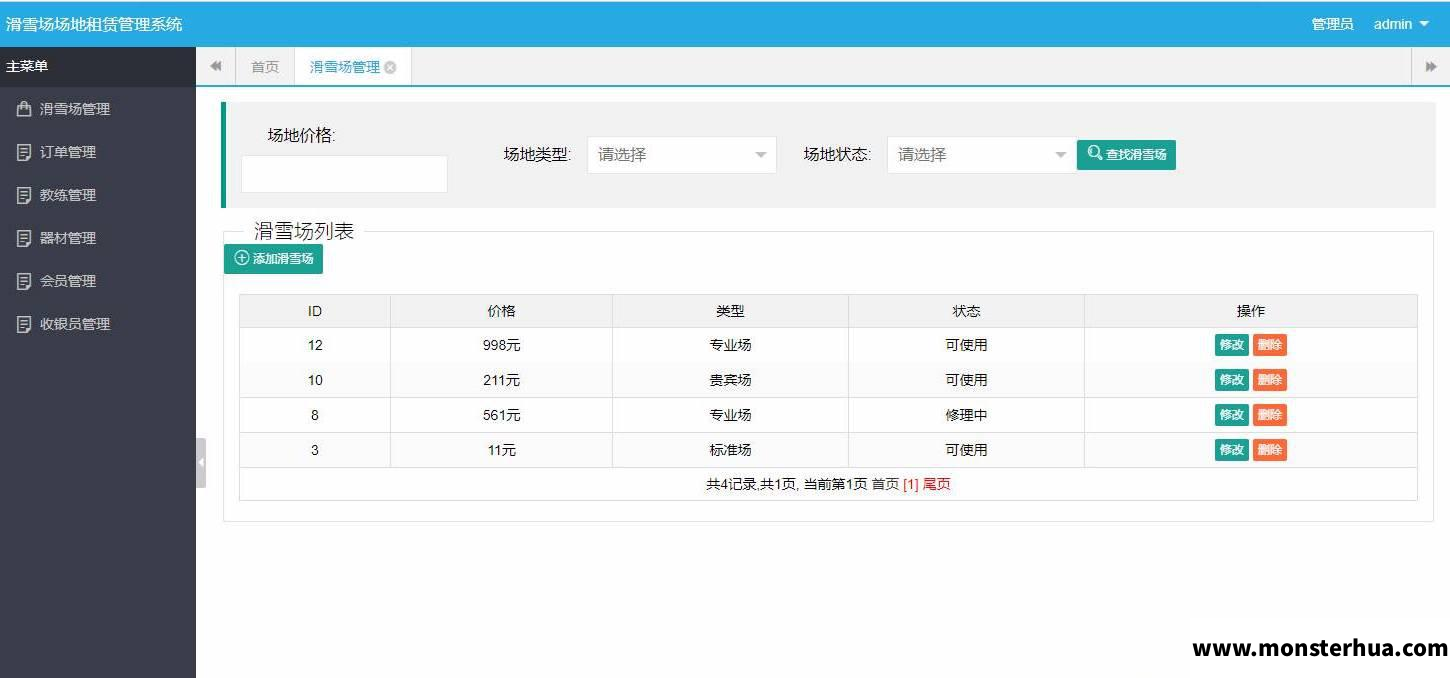
Task: Click the 滑雪场场地租赁管理系统 title
Action: pos(94,24)
